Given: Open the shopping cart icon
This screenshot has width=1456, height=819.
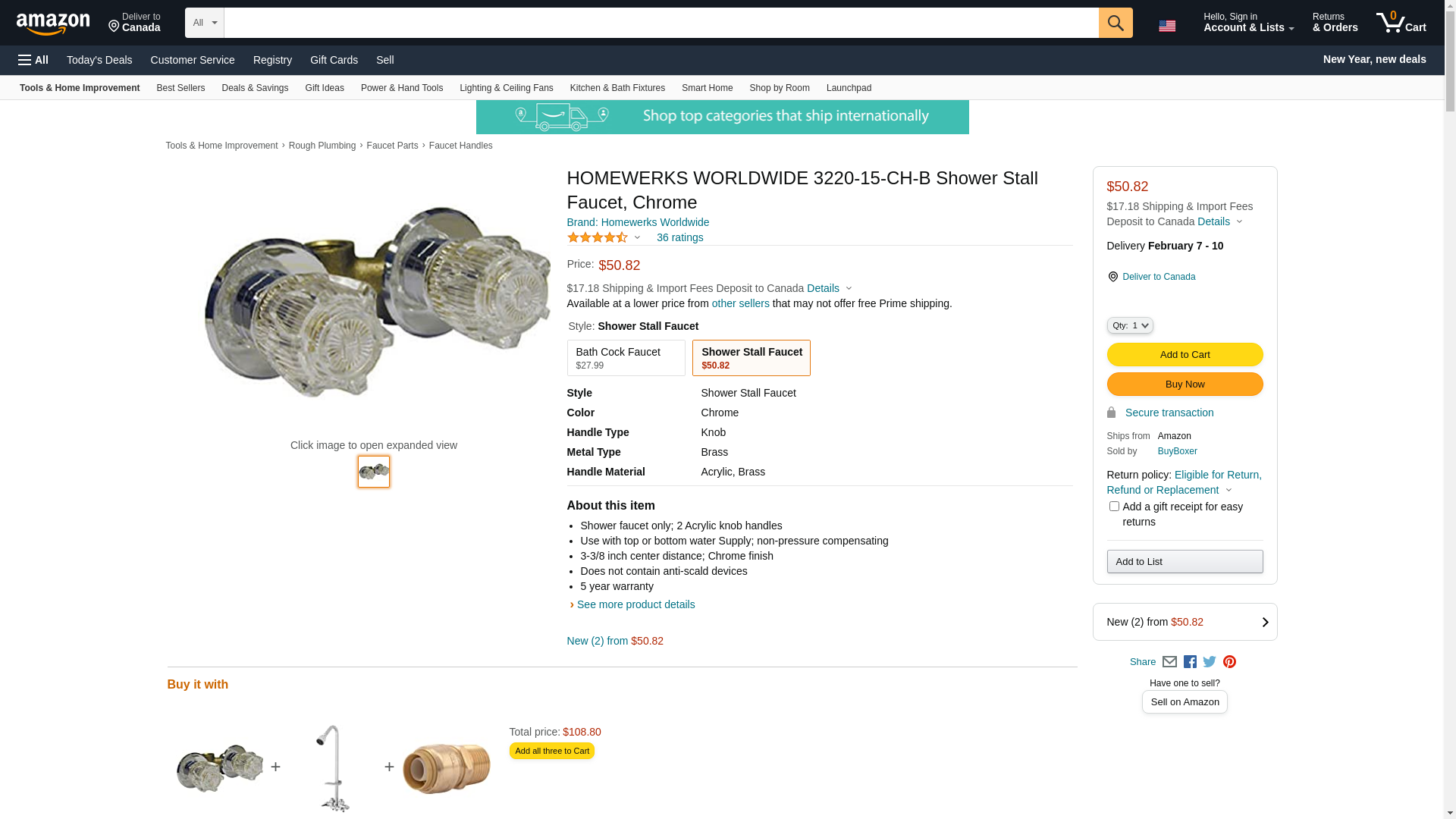Looking at the screenshot, I should tap(1401, 23).
